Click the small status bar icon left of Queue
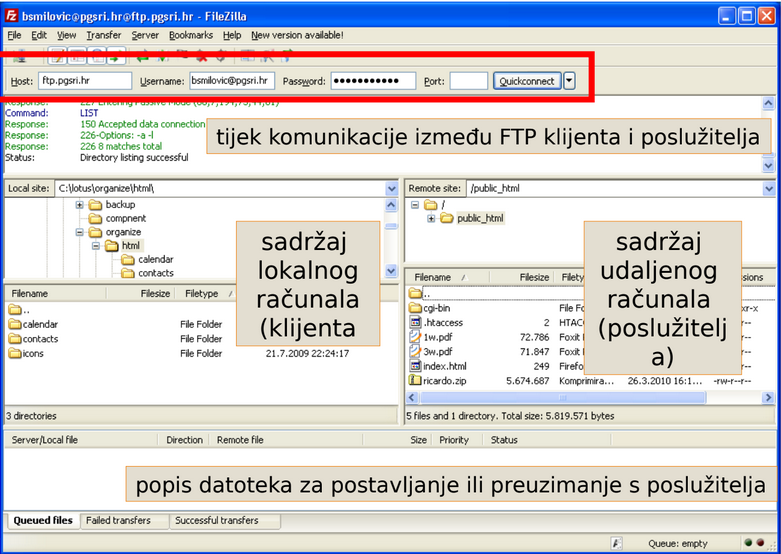The height and width of the screenshot is (554, 781). (x=616, y=544)
